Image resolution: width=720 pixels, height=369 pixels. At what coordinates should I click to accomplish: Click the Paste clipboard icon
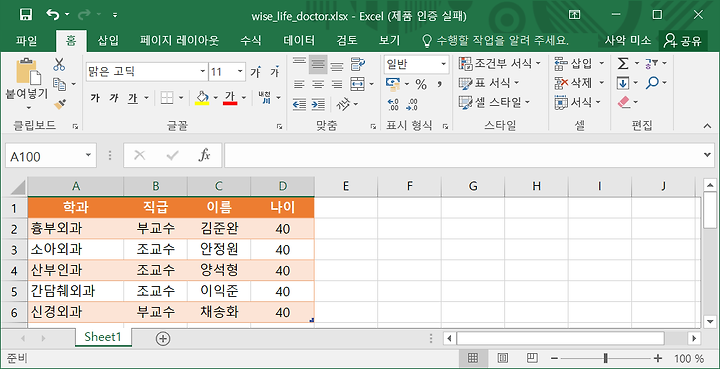27,72
